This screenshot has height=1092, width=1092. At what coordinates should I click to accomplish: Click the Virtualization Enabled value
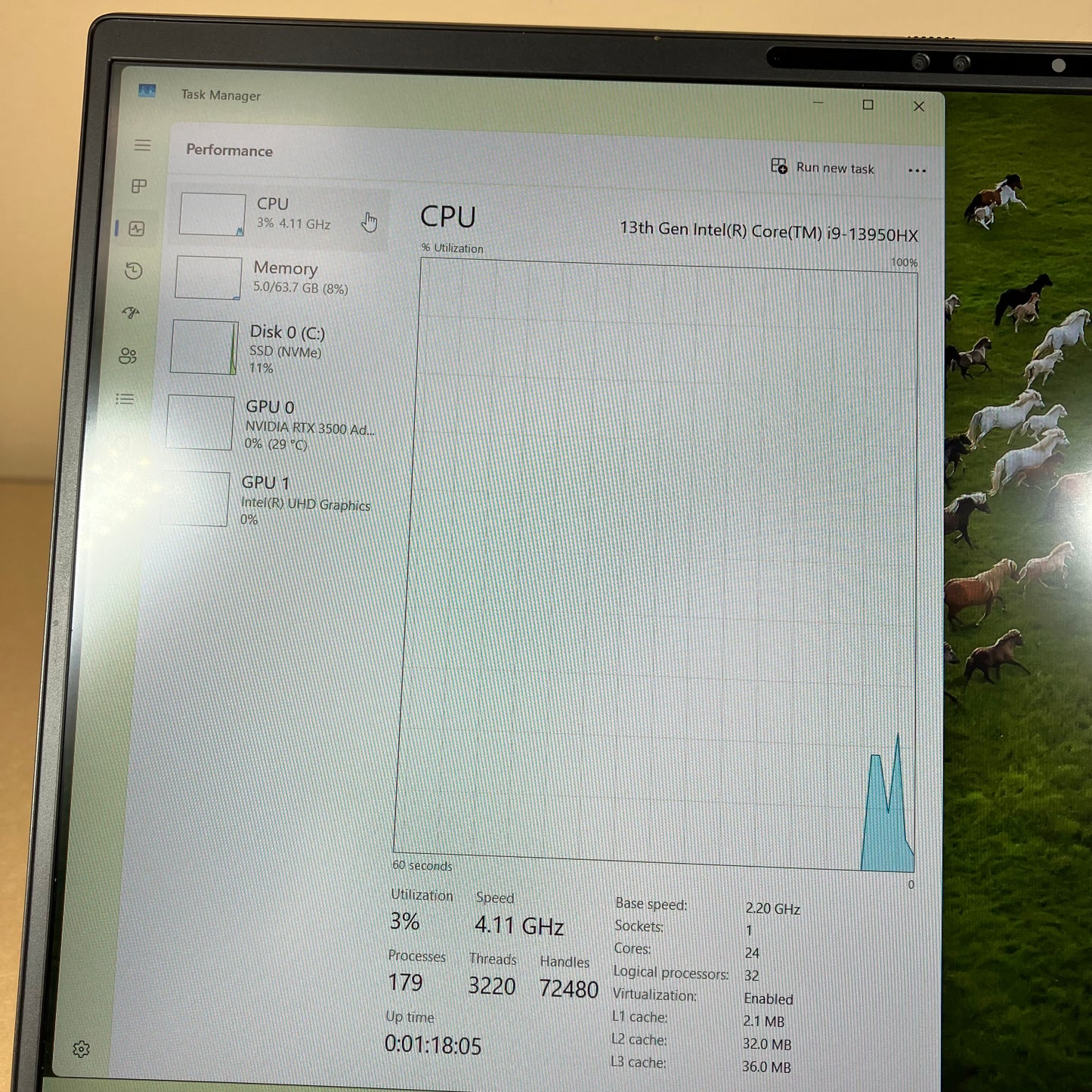coord(769,999)
